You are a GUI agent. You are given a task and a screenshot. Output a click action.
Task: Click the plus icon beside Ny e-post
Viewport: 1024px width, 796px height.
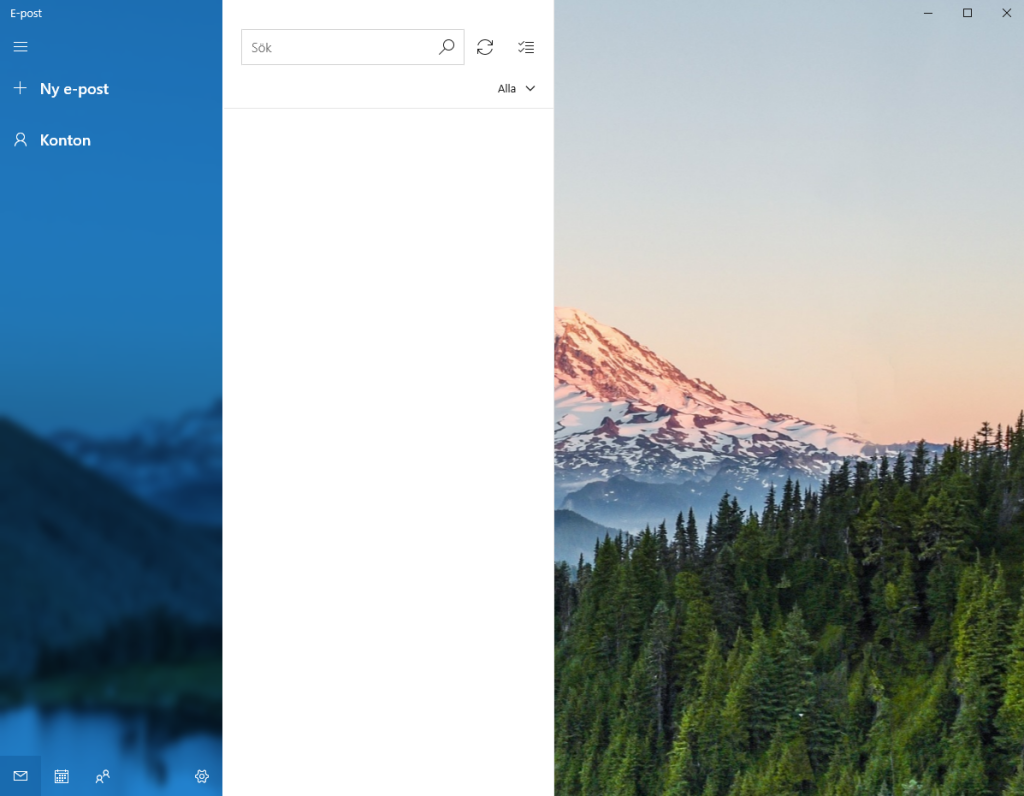[x=20, y=88]
